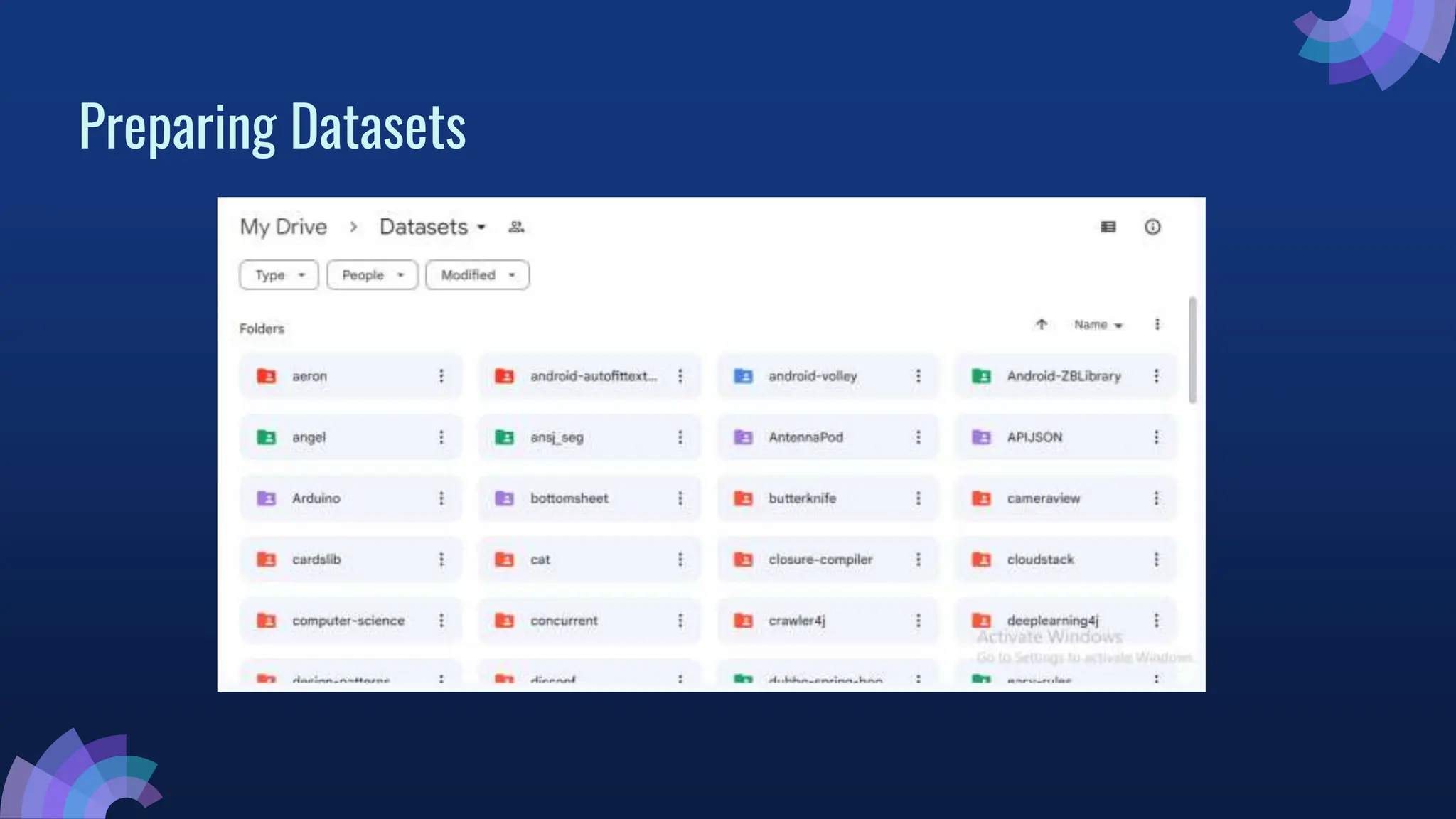Click the shared people icon beside Datasets
The image size is (1456, 819).
[516, 227]
